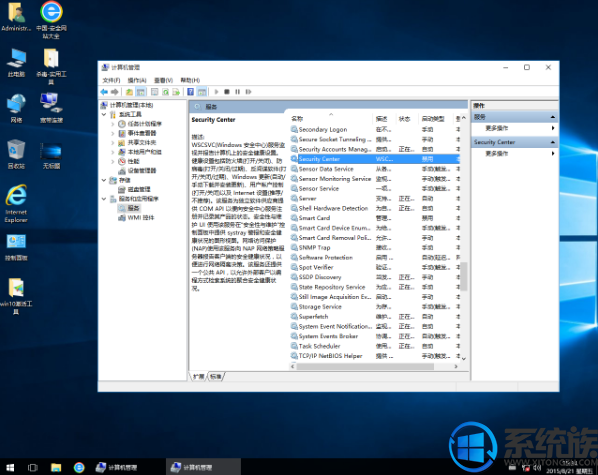This screenshot has width=598, height=475.
Task: Select the TCP/IP NetBIOS Helper service
Action: (375, 356)
